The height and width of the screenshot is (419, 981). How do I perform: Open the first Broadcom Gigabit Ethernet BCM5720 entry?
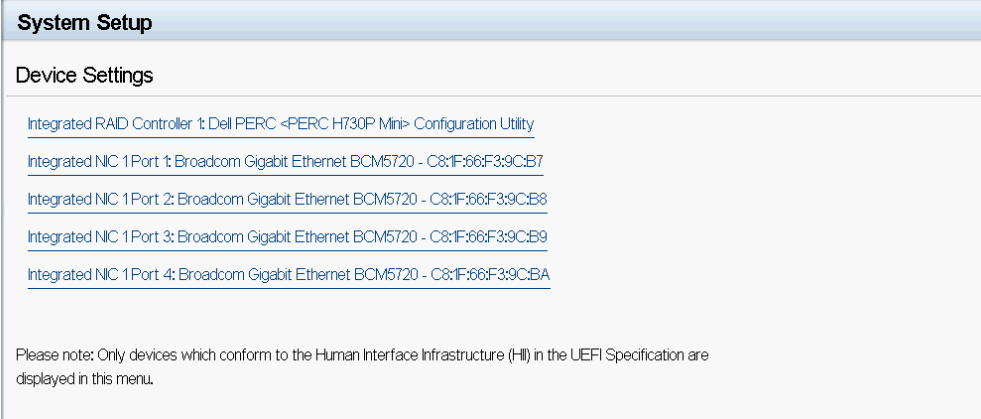tap(285, 162)
